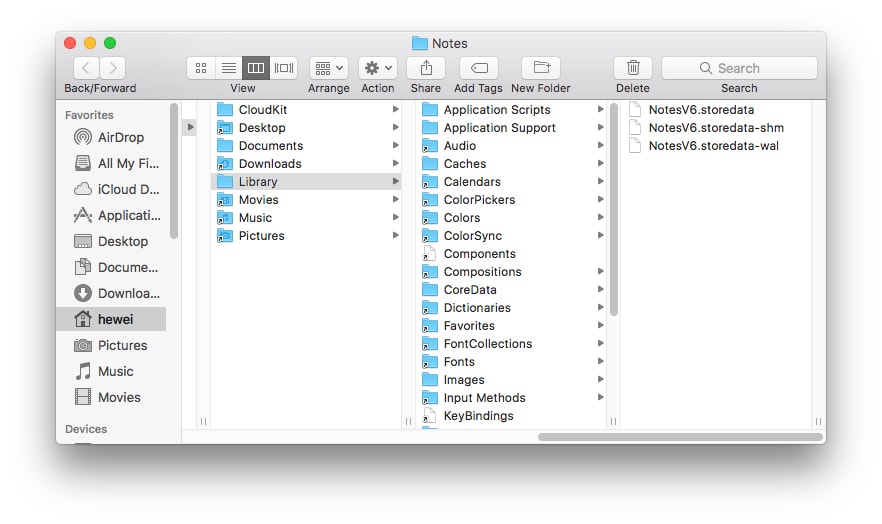This screenshot has height=524, width=882.
Task: Open the Favorites folder in Library
Action: (x=512, y=326)
